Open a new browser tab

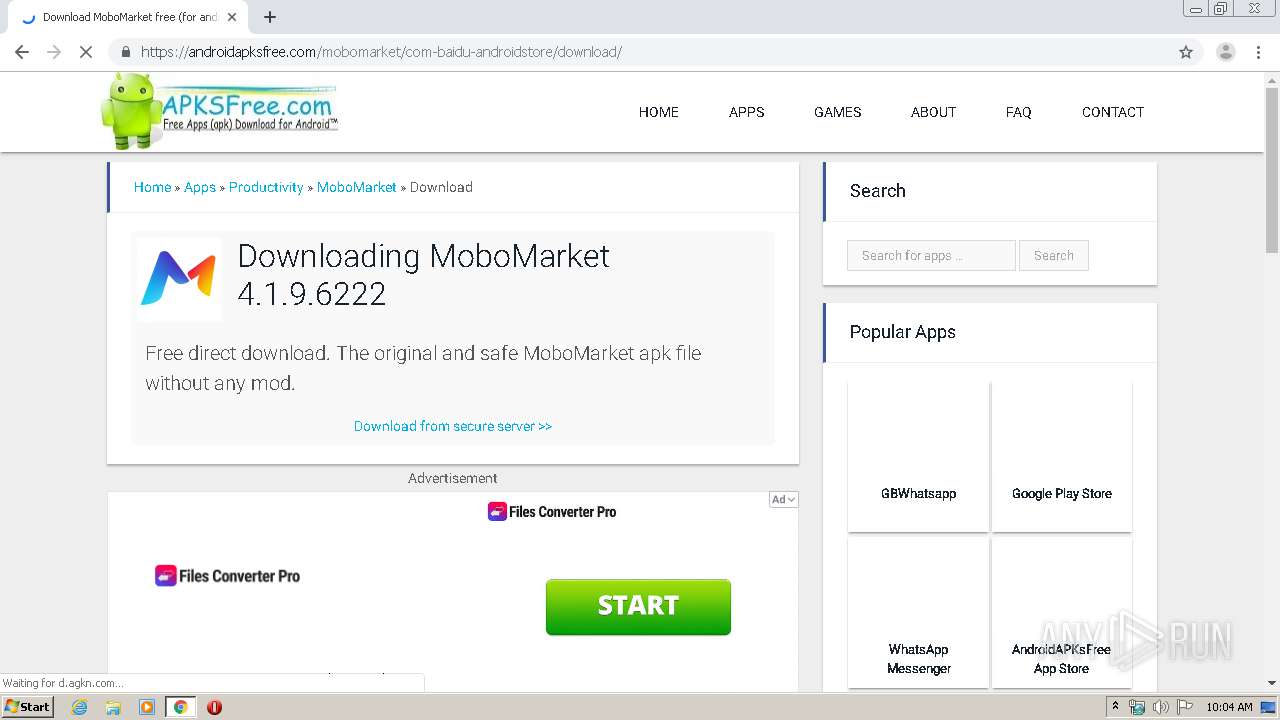[270, 17]
